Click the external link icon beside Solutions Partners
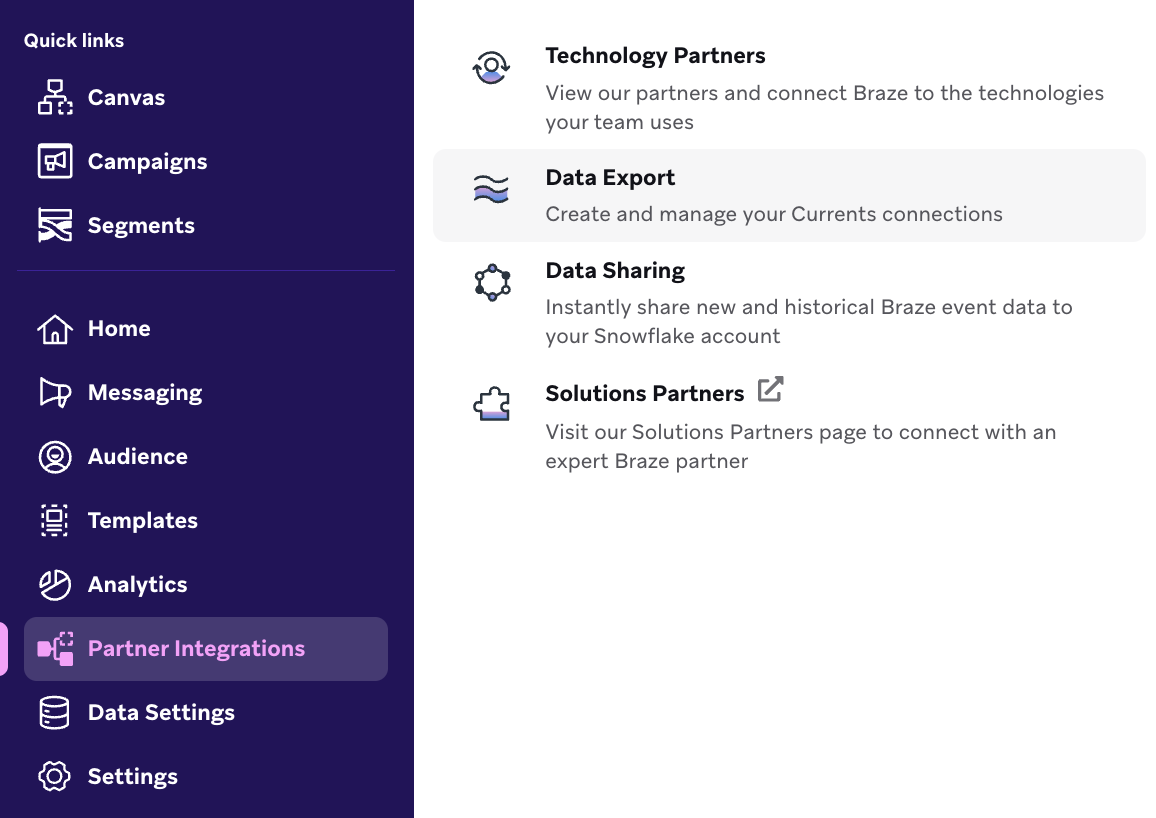1156x818 pixels. click(770, 389)
